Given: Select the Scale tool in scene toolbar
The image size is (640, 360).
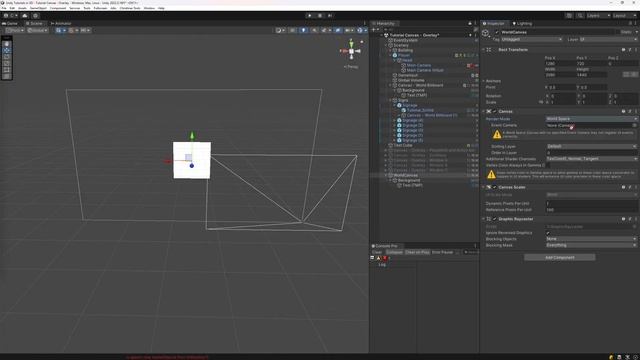Looking at the screenshot, I should coord(7,63).
